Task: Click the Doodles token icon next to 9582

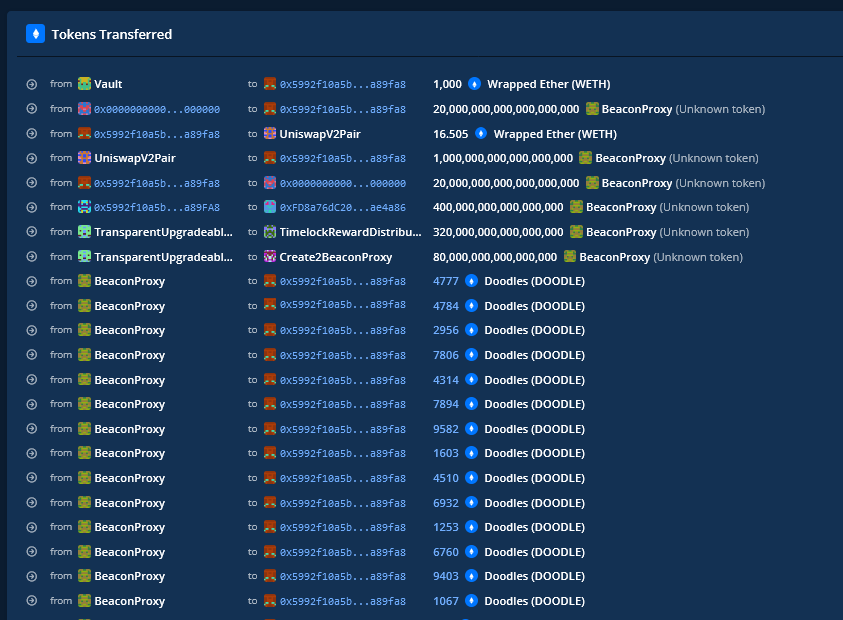Action: [471, 429]
